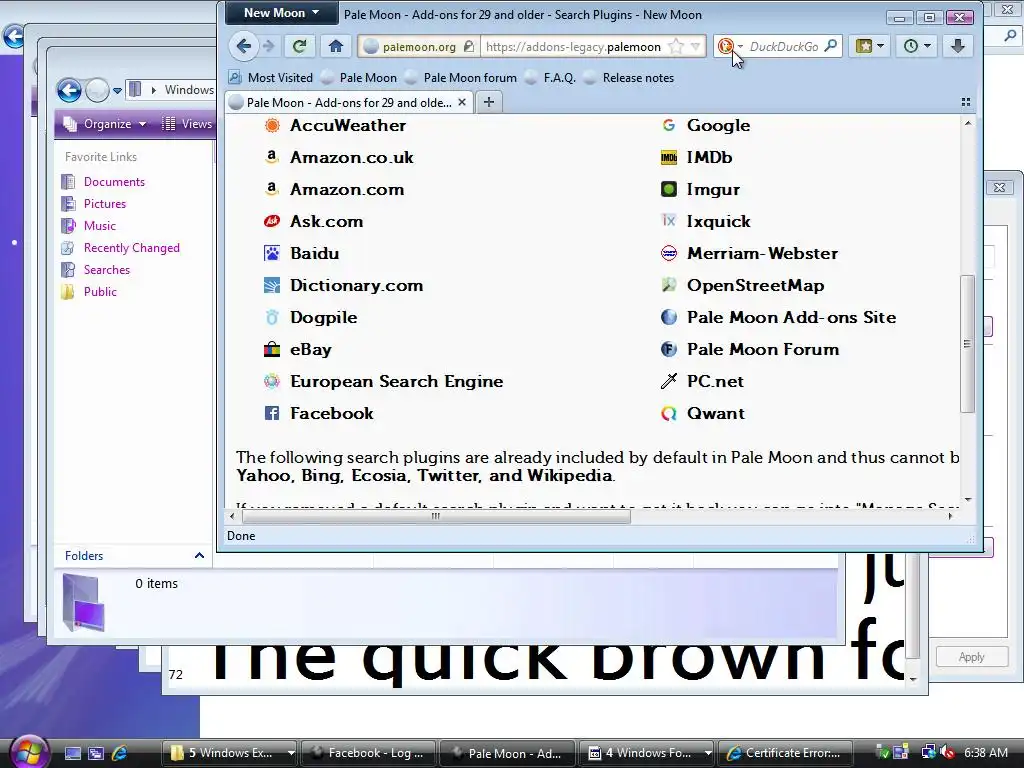Image resolution: width=1024 pixels, height=768 pixels.
Task: Click the palemoon.org site identity button
Action: click(419, 46)
